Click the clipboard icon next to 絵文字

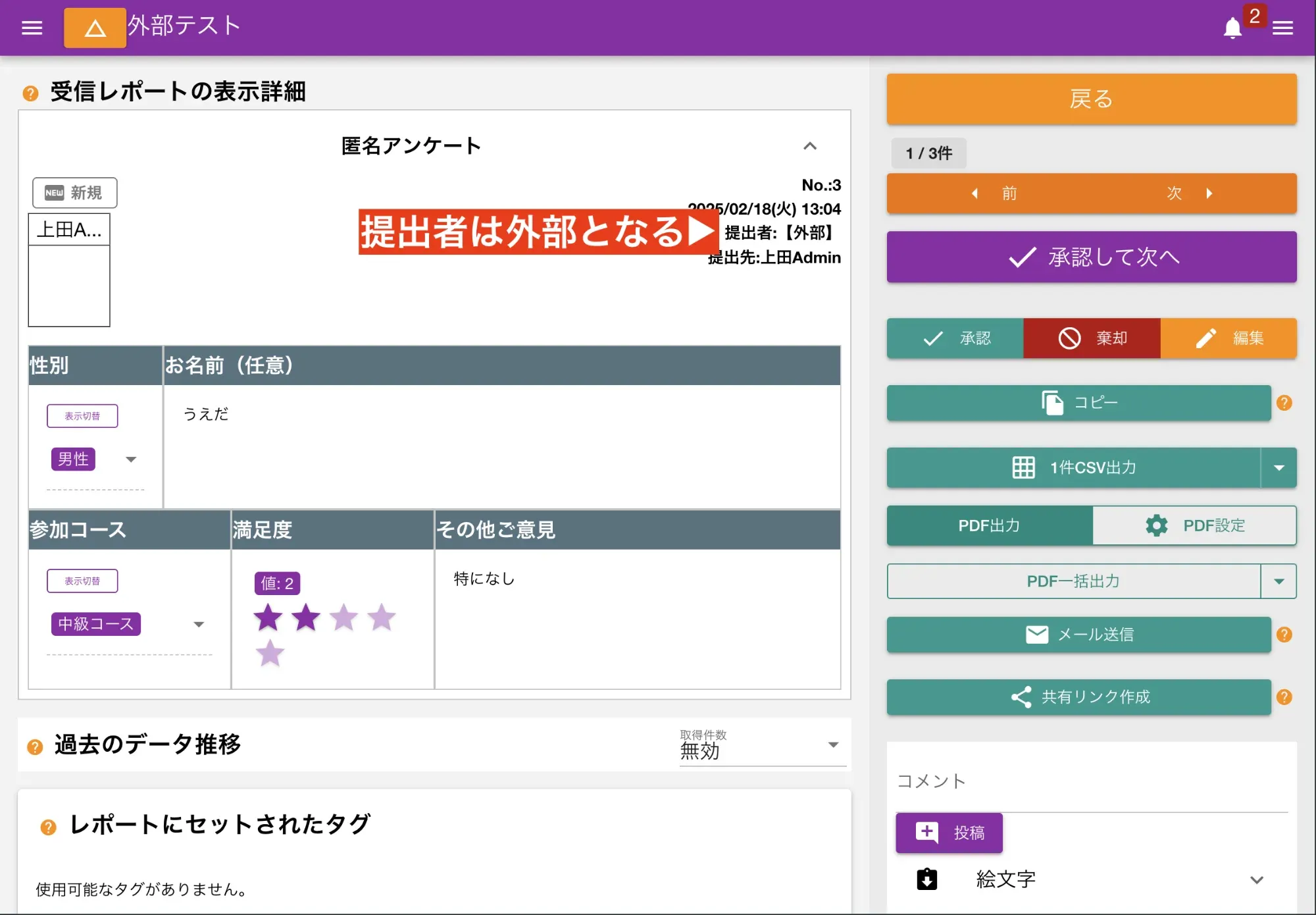(x=926, y=879)
